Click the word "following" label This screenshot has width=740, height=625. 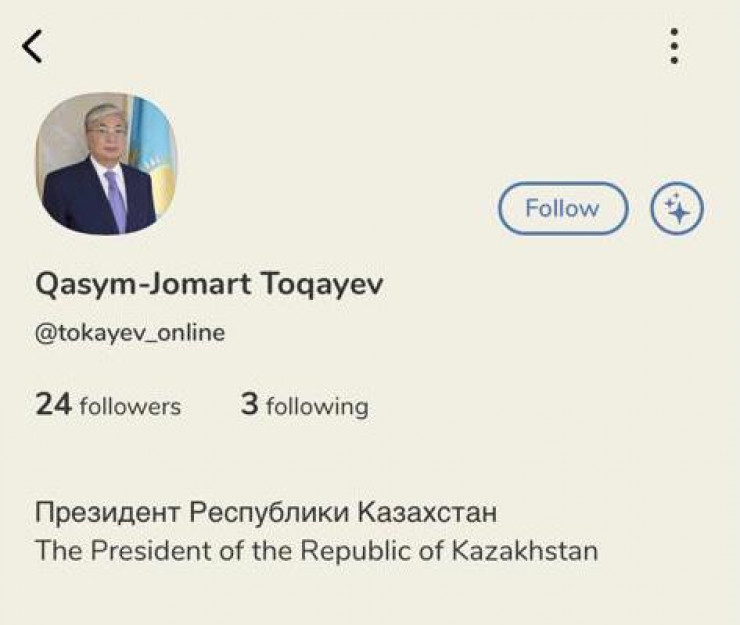[318, 407]
